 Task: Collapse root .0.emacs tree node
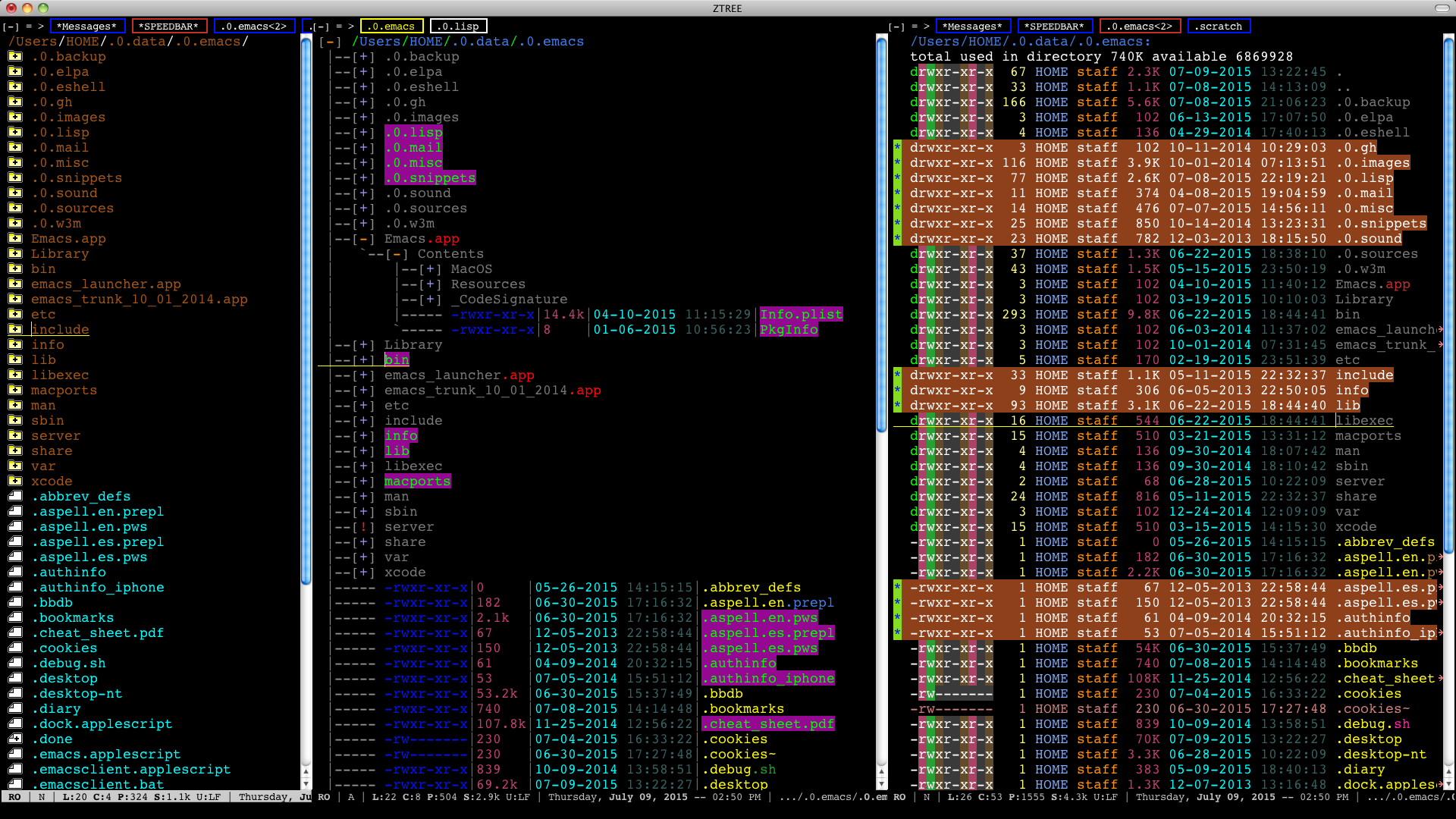pos(331,42)
